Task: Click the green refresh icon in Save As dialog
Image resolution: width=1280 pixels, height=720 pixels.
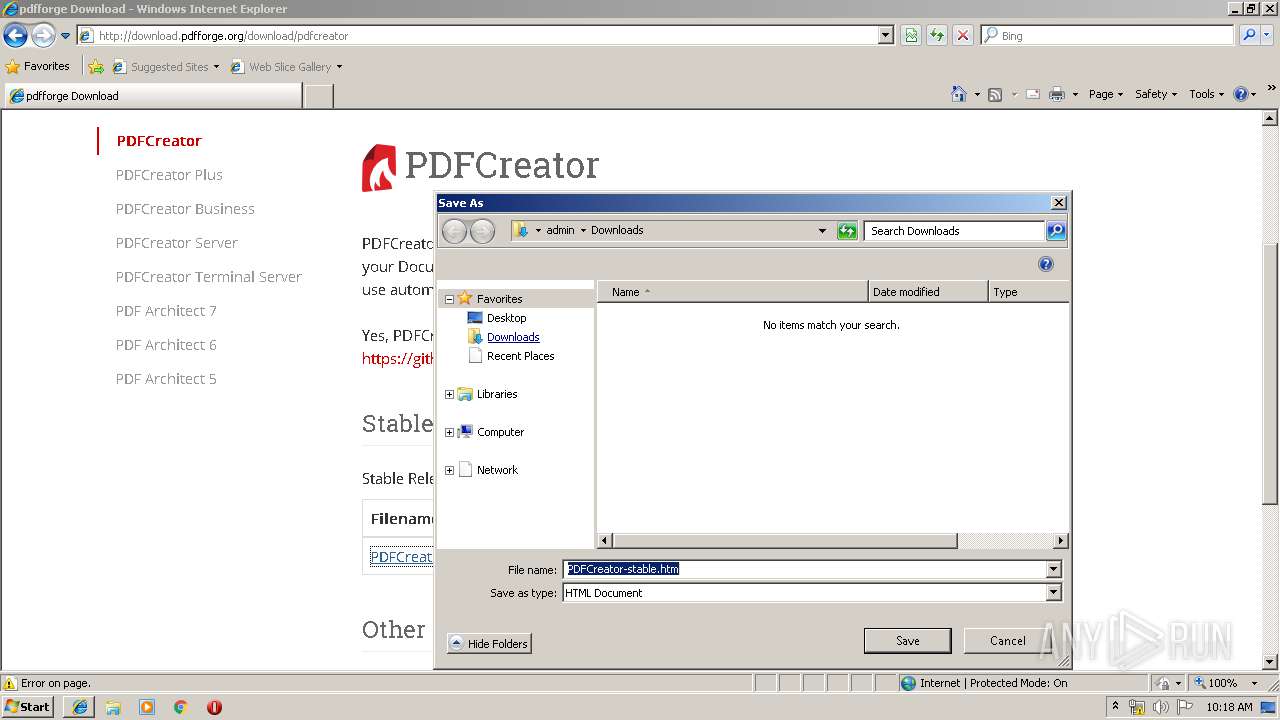Action: 847,231
